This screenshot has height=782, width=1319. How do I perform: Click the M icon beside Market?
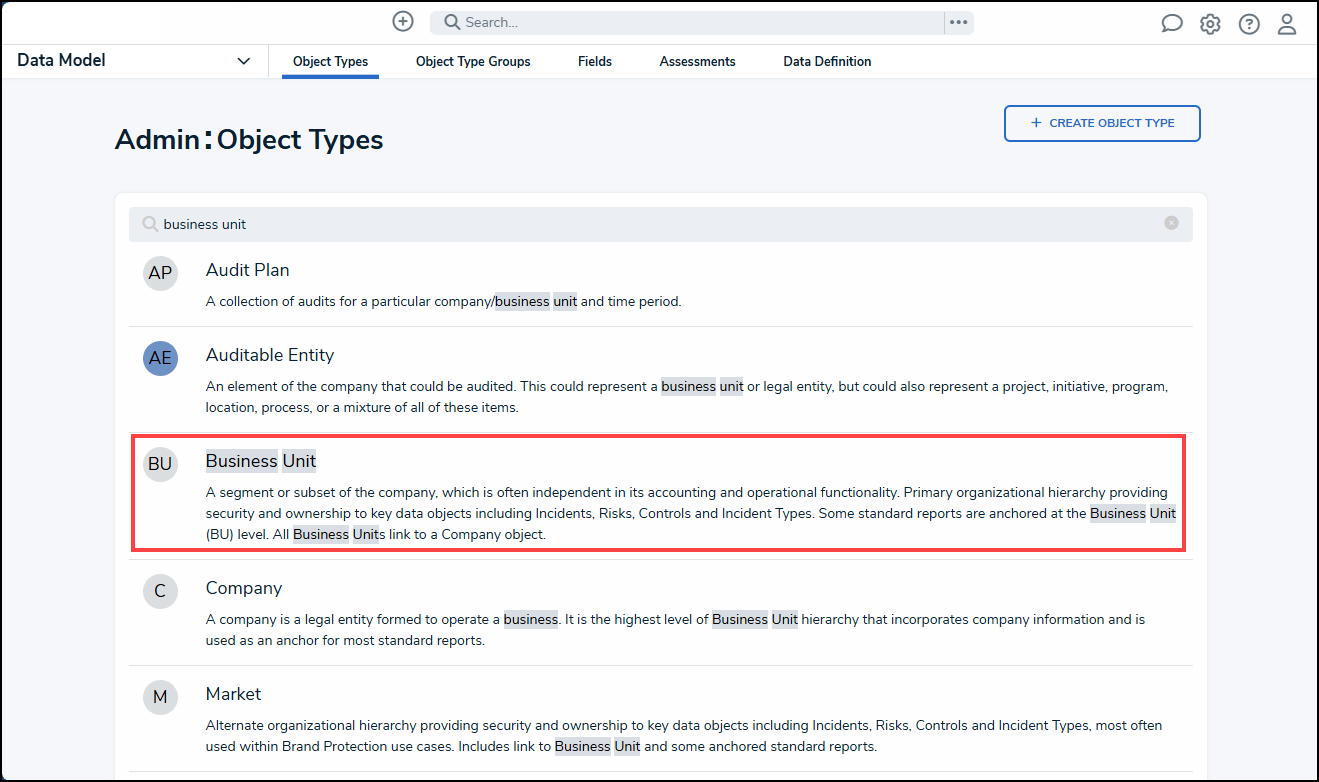[x=160, y=696]
